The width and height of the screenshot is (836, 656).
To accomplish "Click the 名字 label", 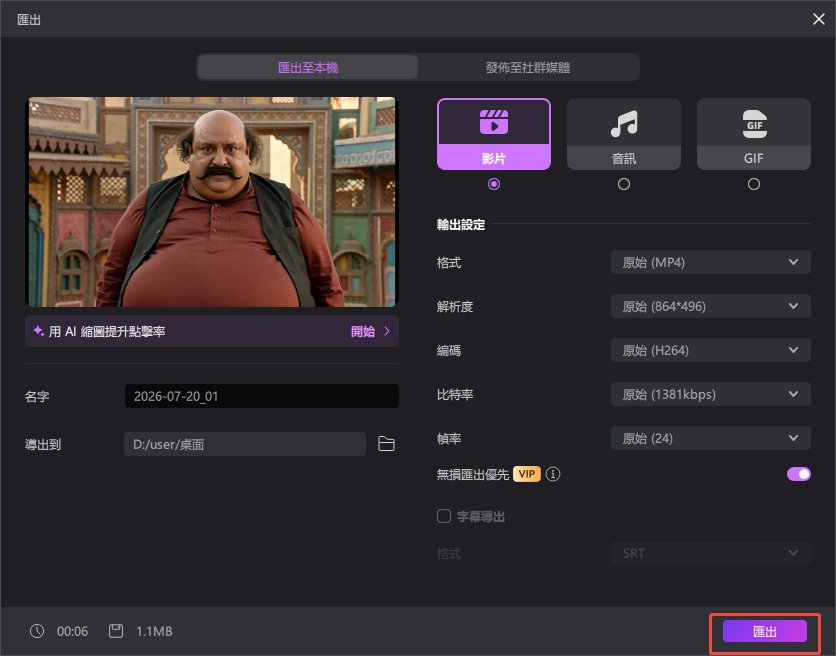I will pyautogui.click(x=37, y=396).
